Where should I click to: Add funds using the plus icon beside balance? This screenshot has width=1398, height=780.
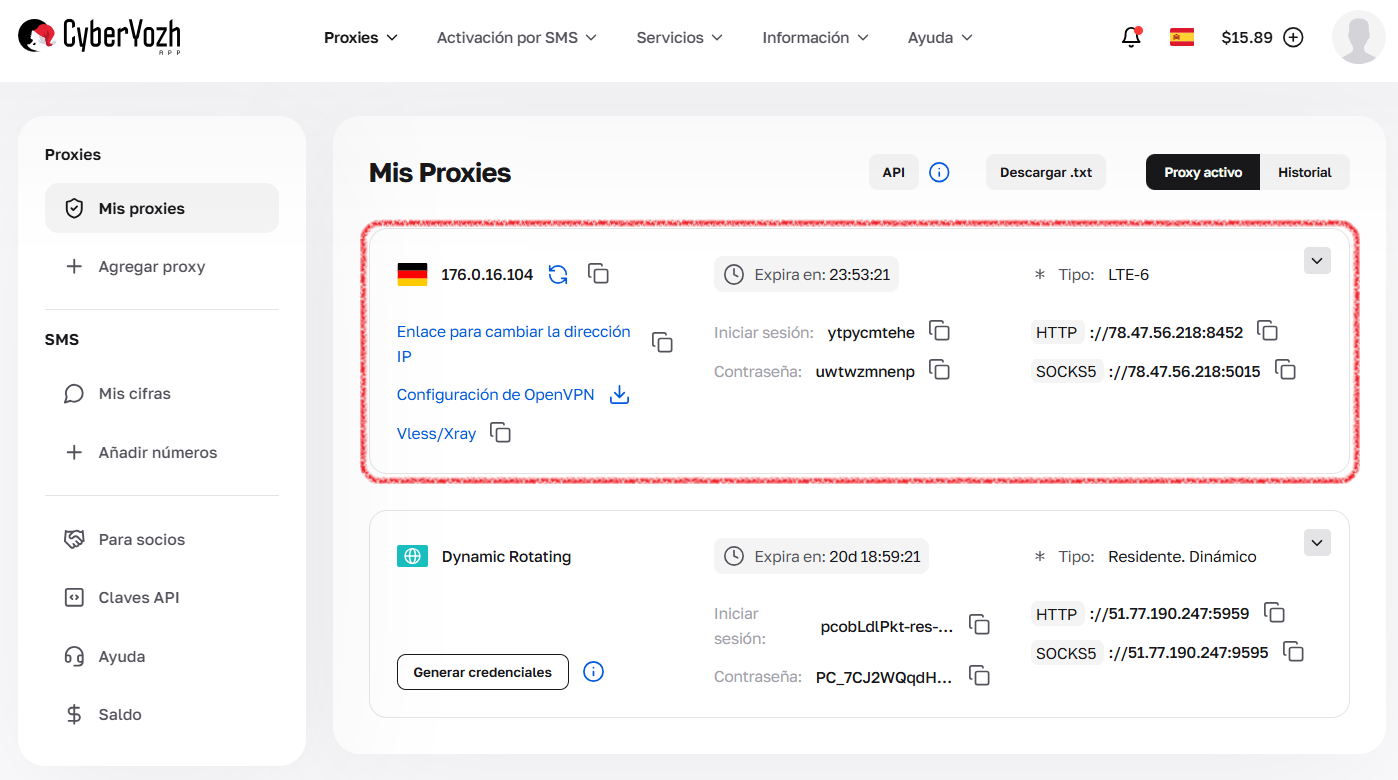[1294, 36]
